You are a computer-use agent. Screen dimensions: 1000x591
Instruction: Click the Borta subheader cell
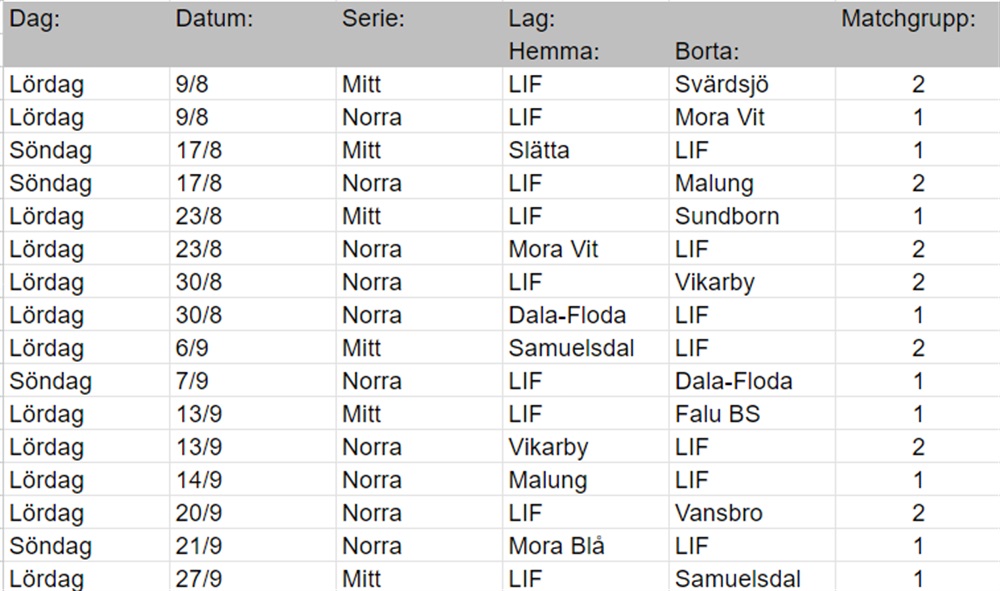tap(752, 51)
